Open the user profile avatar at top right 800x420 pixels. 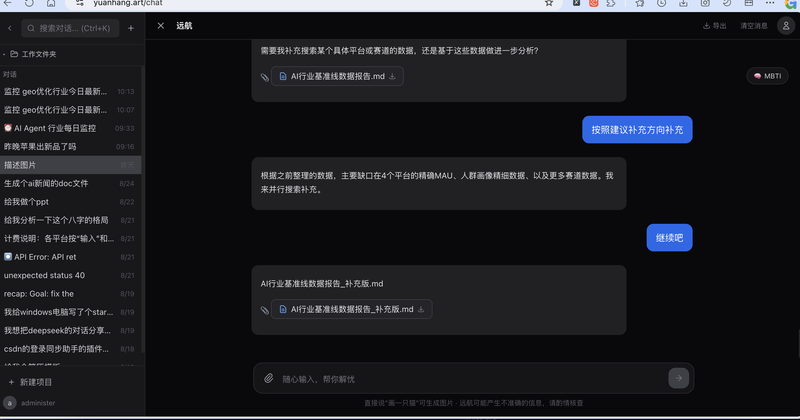pos(786,26)
